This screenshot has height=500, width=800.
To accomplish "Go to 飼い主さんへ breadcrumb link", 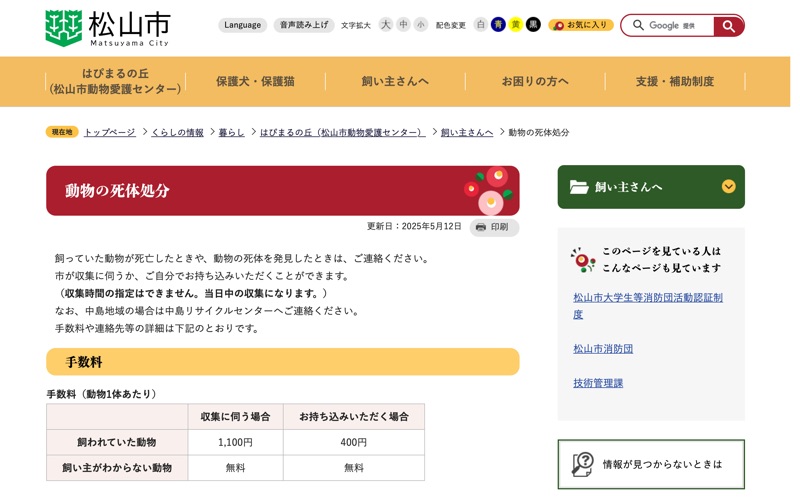I will click(x=467, y=132).
